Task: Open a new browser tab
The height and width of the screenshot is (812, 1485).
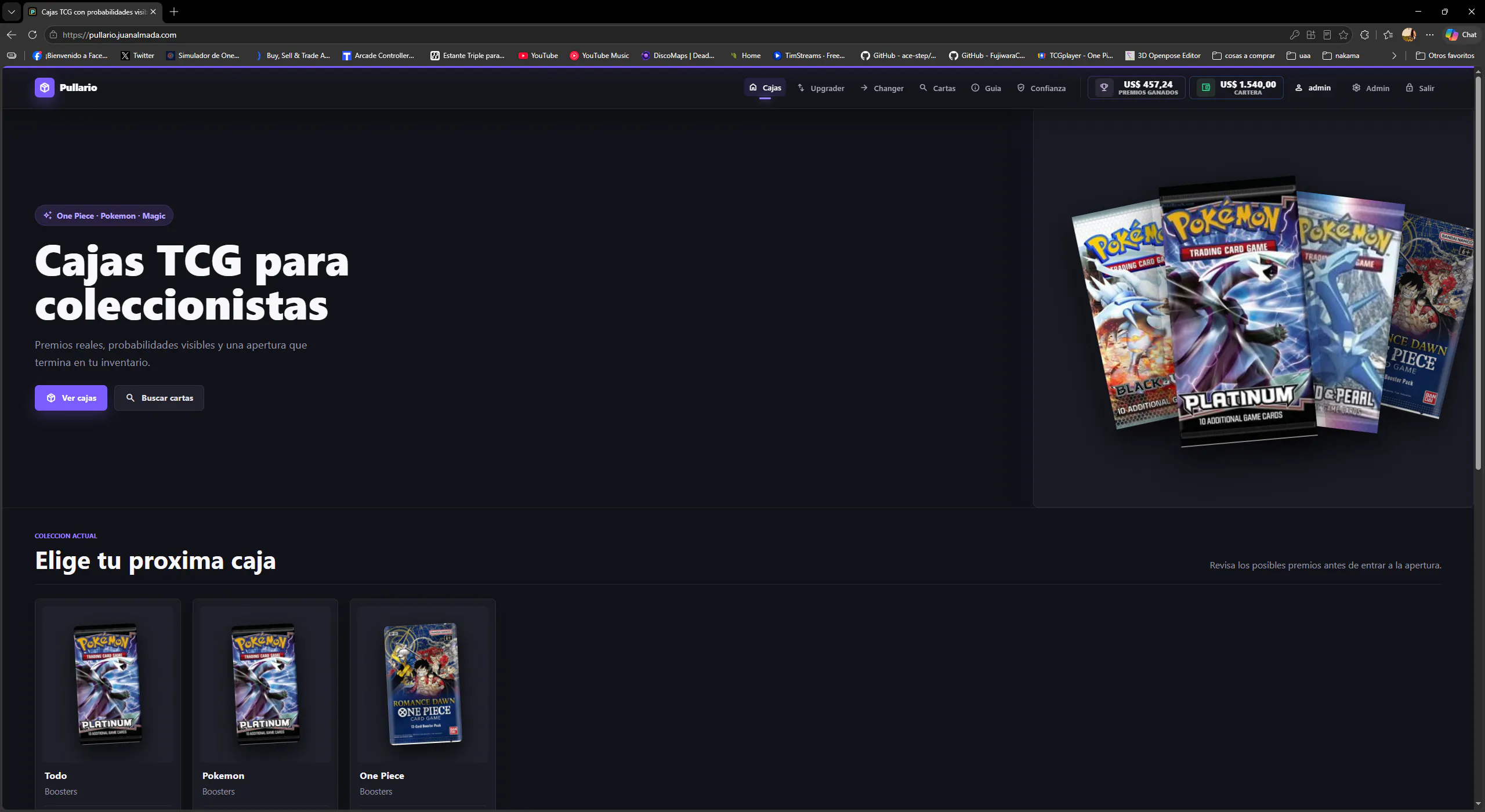Action: point(174,12)
